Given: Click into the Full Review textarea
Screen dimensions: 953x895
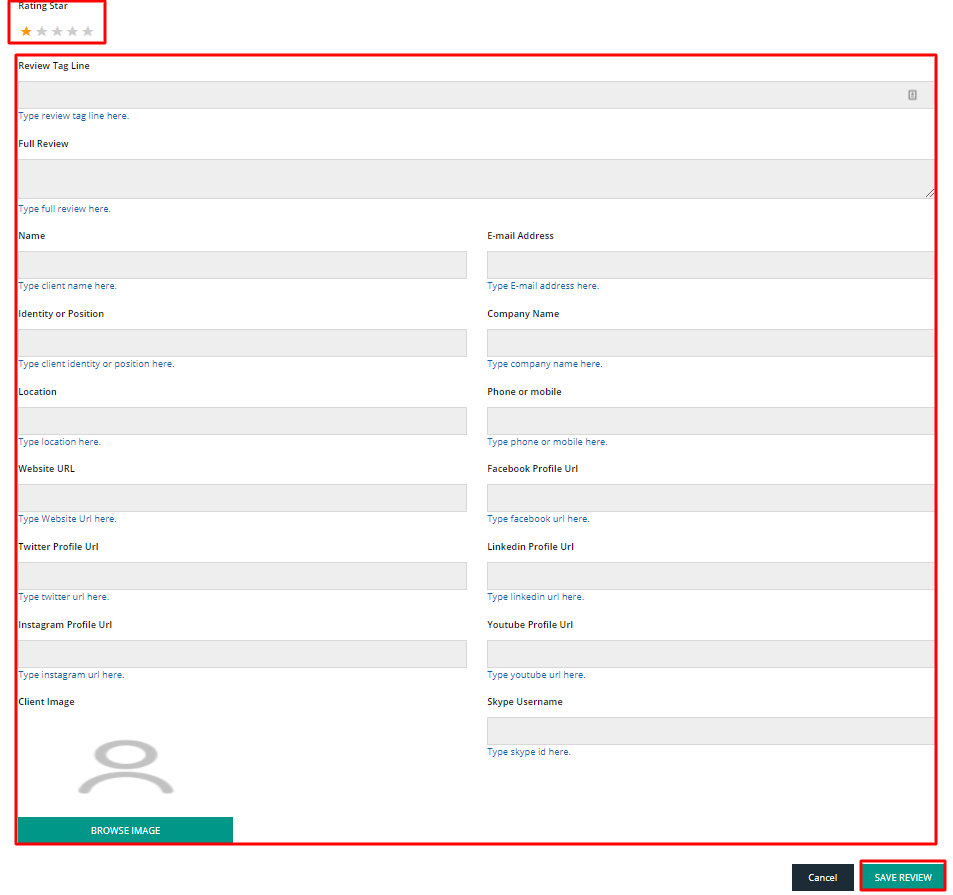Looking at the screenshot, I should tap(475, 179).
